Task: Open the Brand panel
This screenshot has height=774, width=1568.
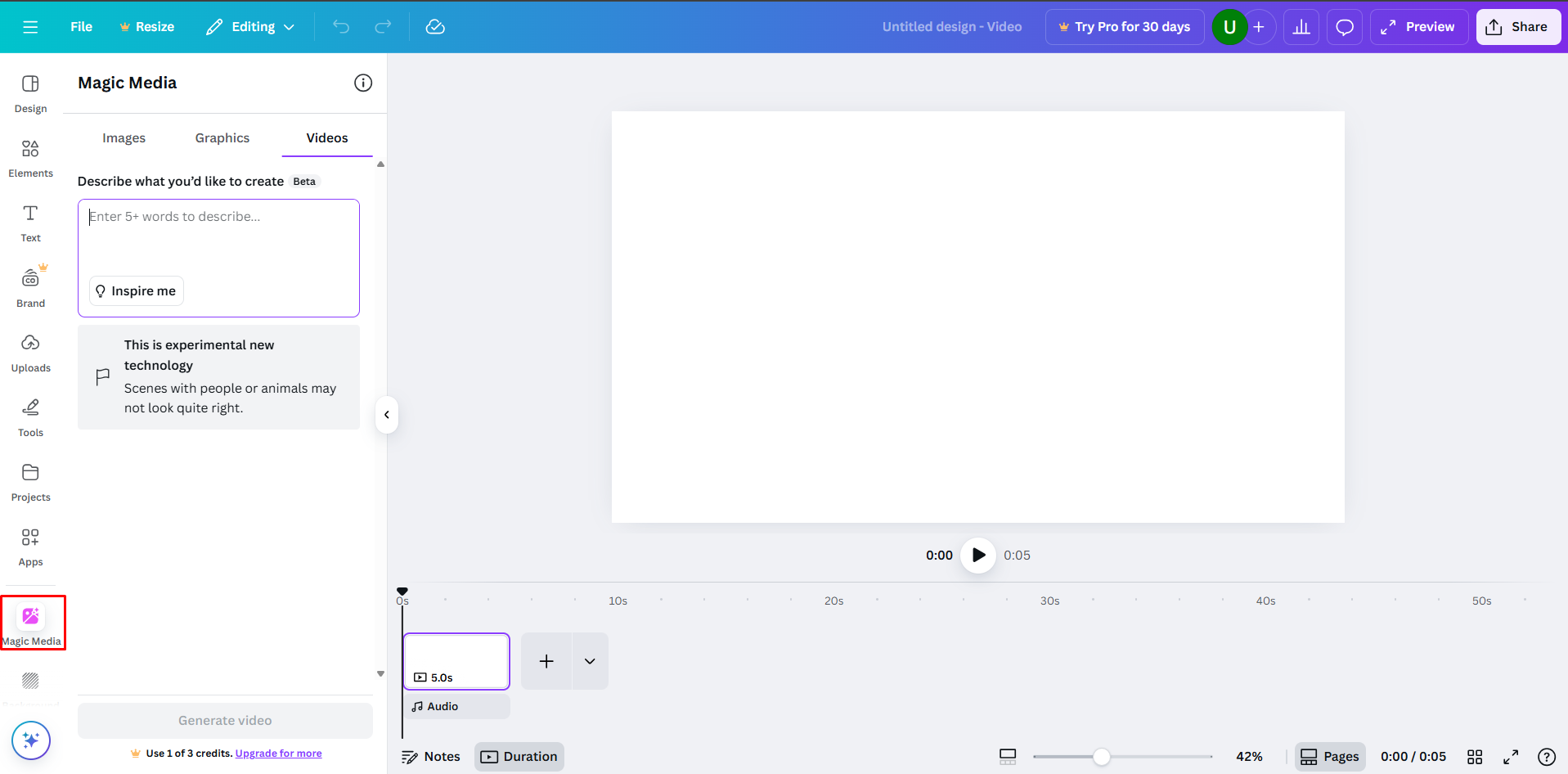Action: click(x=30, y=286)
